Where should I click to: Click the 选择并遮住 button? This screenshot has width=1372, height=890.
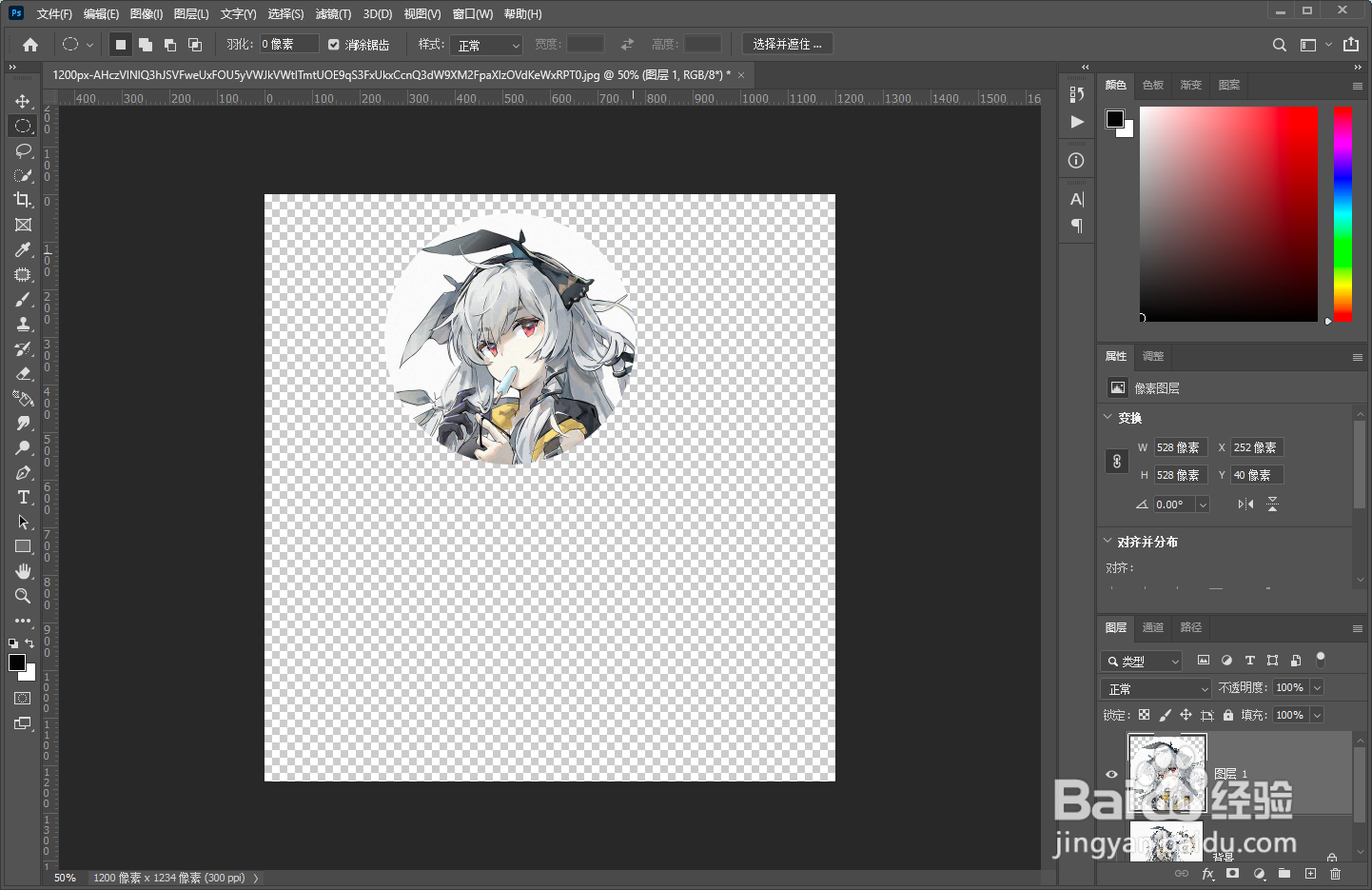[787, 45]
